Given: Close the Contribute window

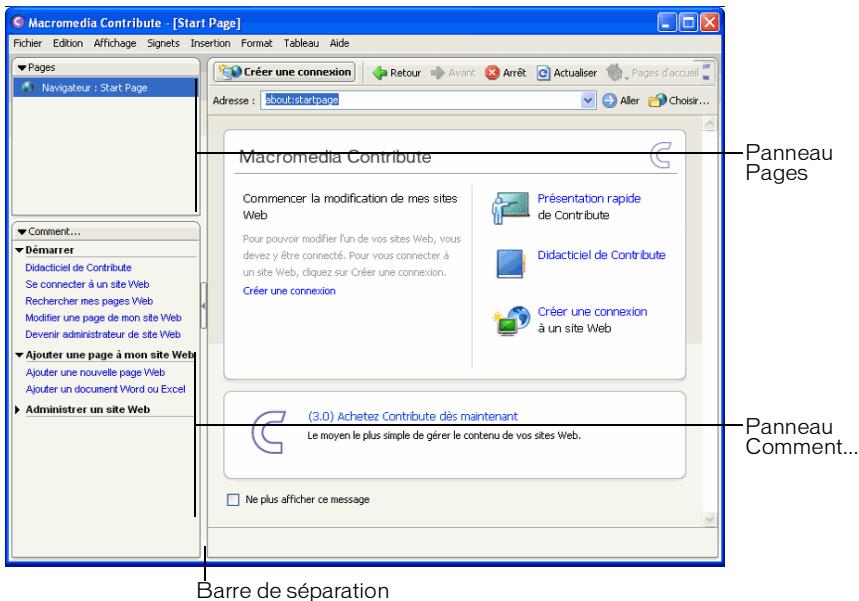Looking at the screenshot, I should click(709, 22).
